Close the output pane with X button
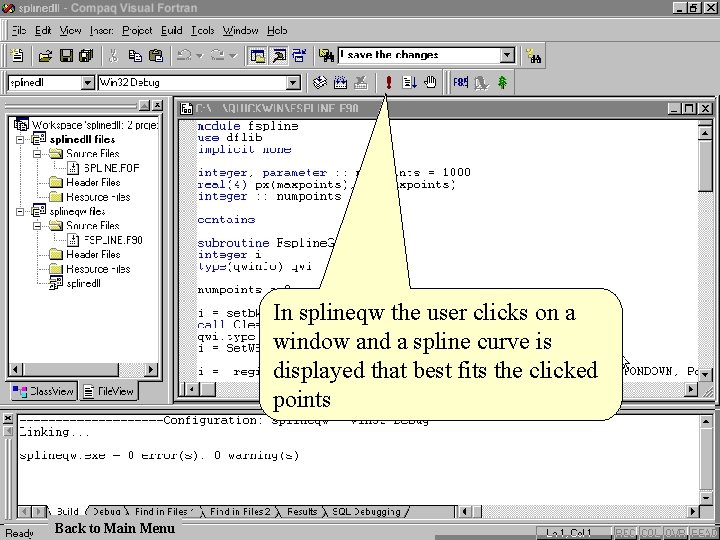The height and width of the screenshot is (540, 720). click(x=8, y=418)
